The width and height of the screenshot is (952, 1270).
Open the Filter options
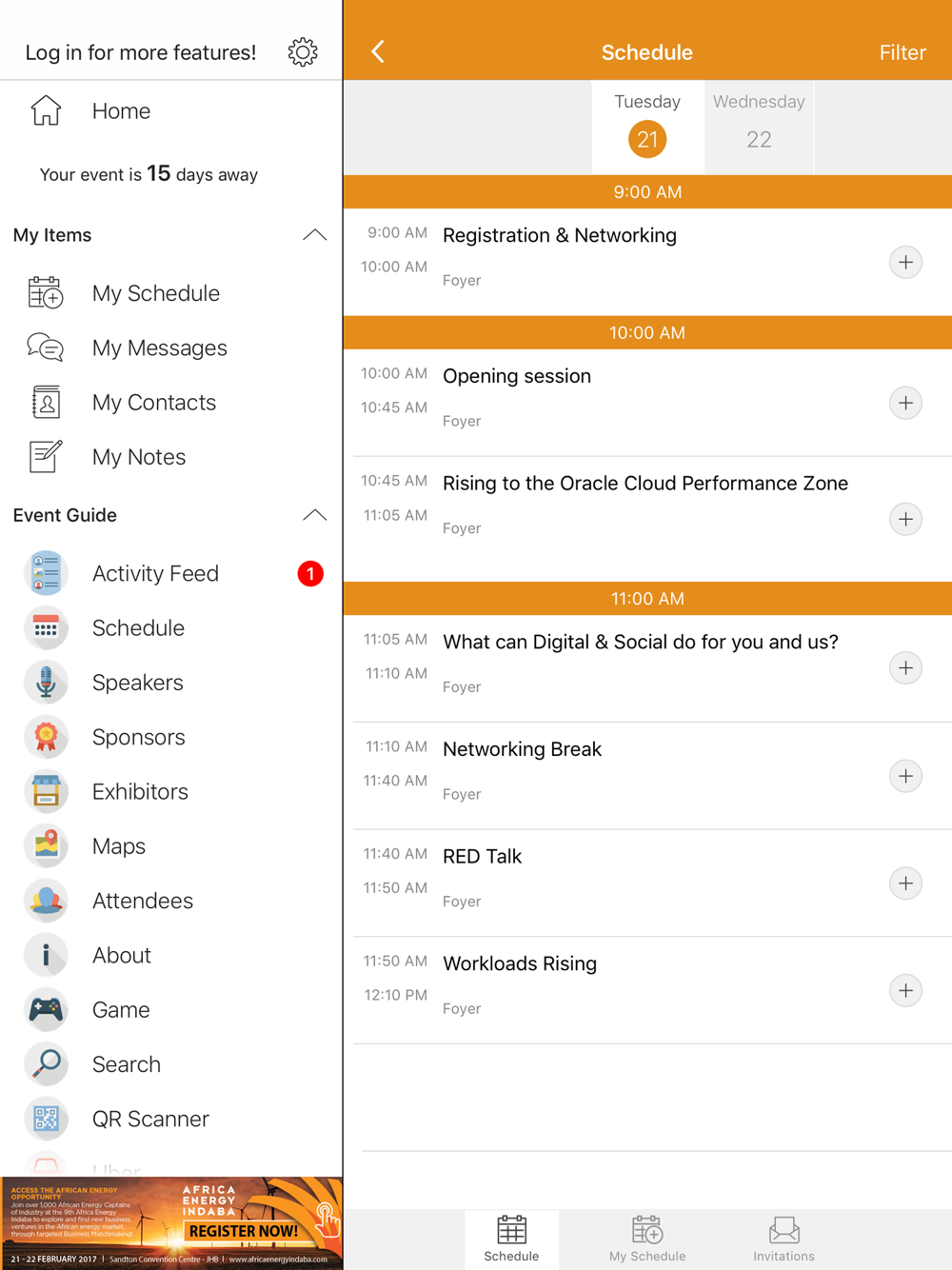(902, 52)
